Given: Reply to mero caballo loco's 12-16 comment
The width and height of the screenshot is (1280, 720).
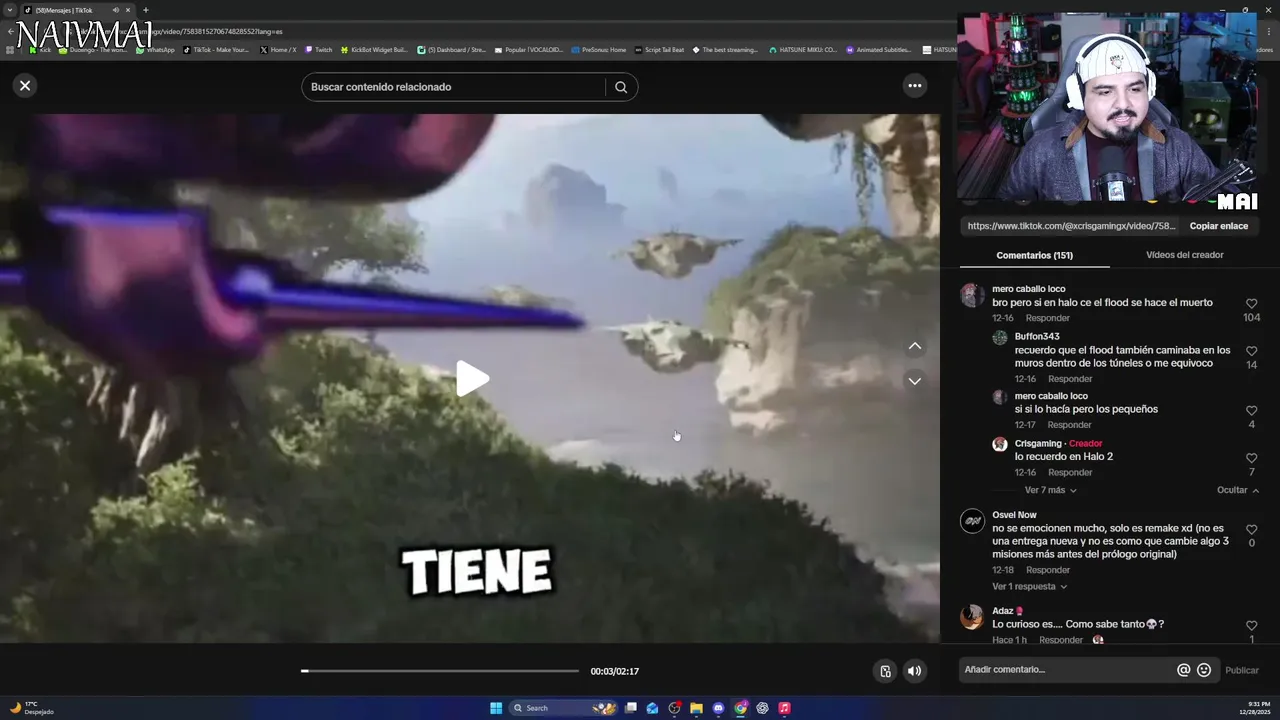Looking at the screenshot, I should (x=1048, y=318).
